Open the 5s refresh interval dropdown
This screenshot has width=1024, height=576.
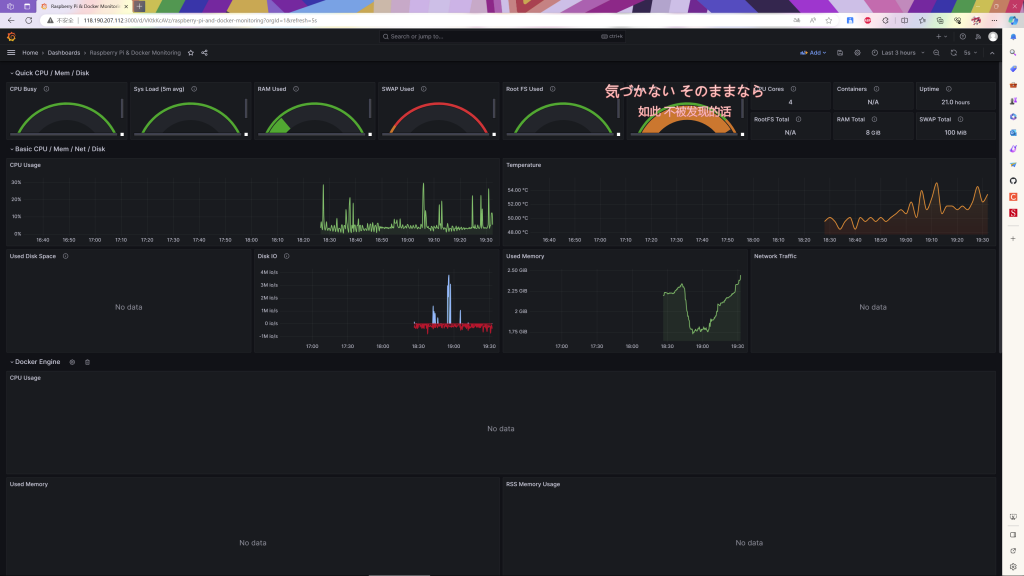tap(970, 53)
